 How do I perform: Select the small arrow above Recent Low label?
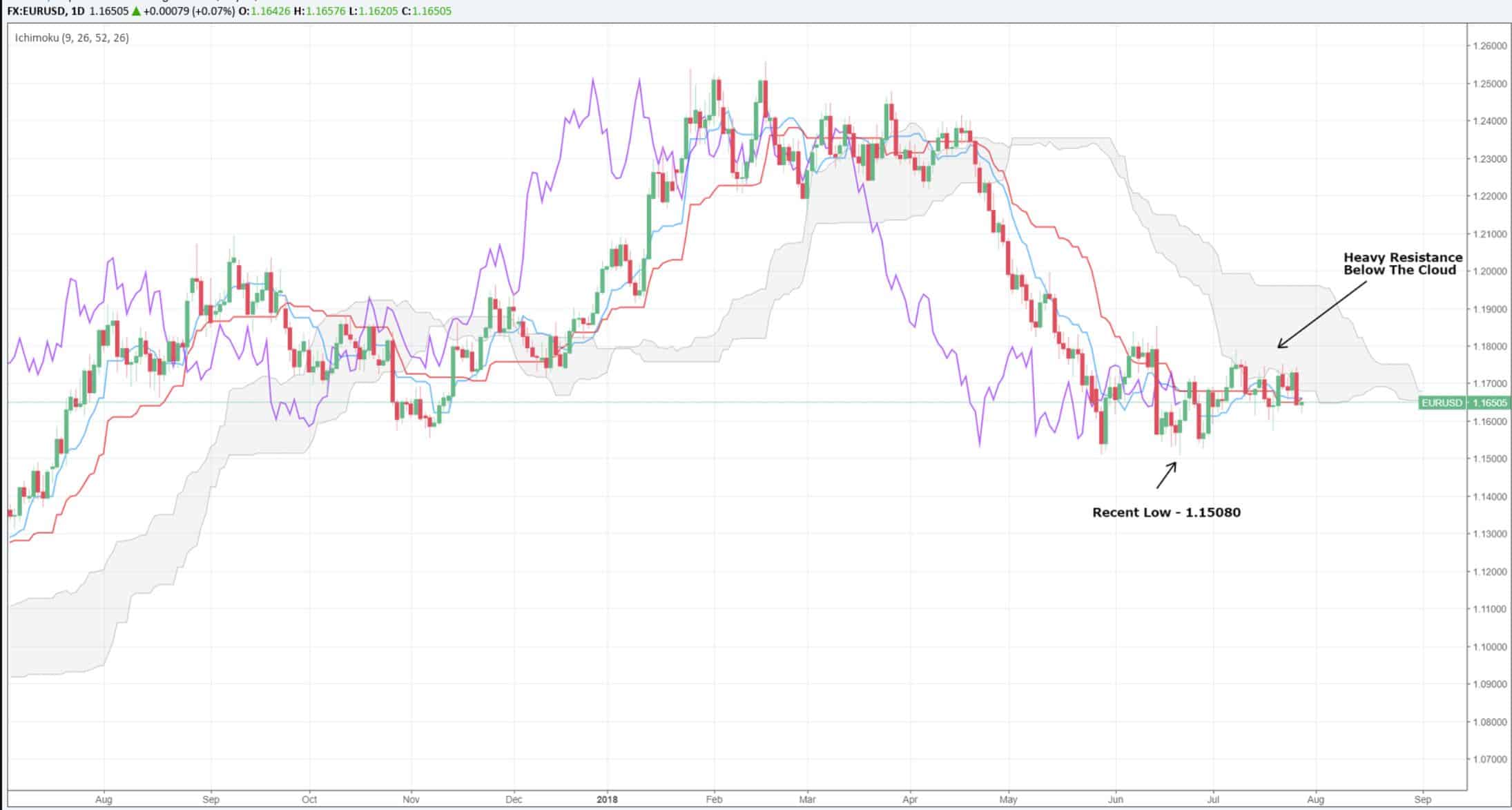(1166, 474)
